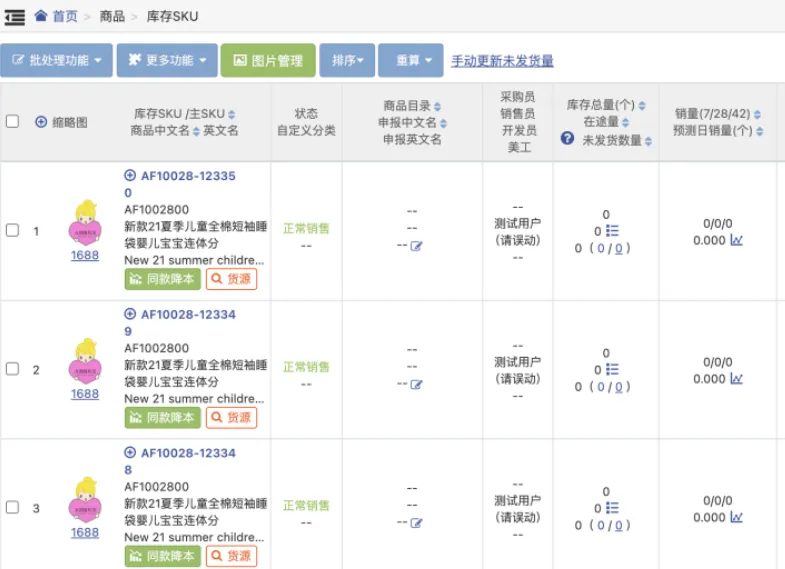Image resolution: width=785 pixels, height=569 pixels.
Task: Open the 重算 dropdown
Action: click(x=411, y=61)
